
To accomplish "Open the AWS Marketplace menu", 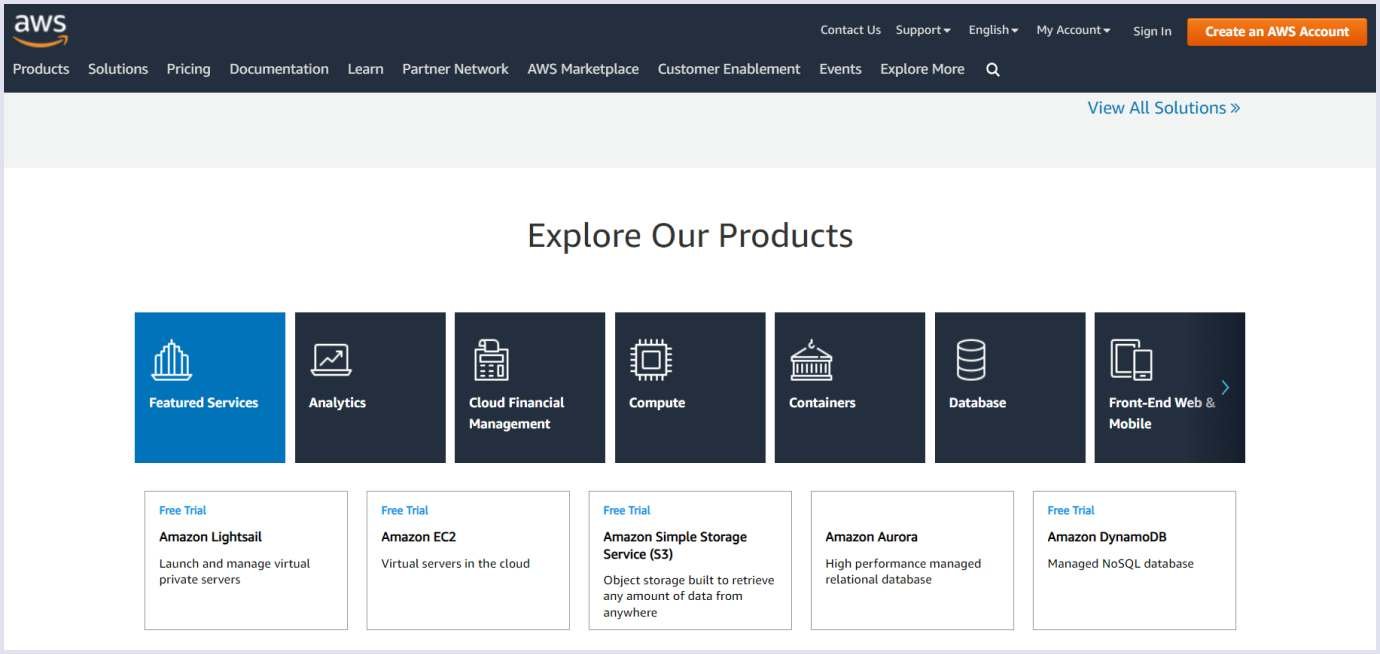I will (x=583, y=69).
